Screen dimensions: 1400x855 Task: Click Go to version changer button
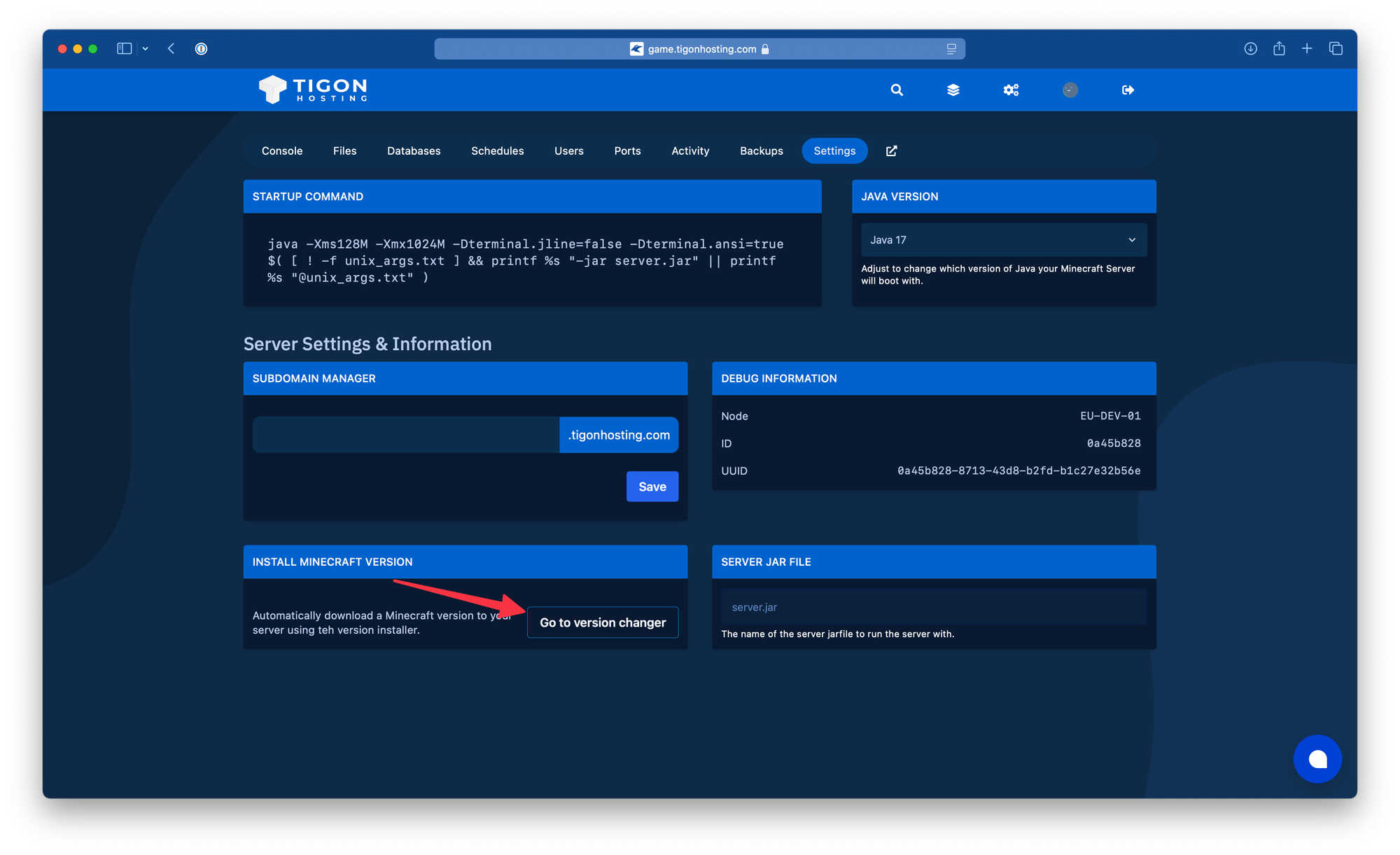[x=602, y=622]
